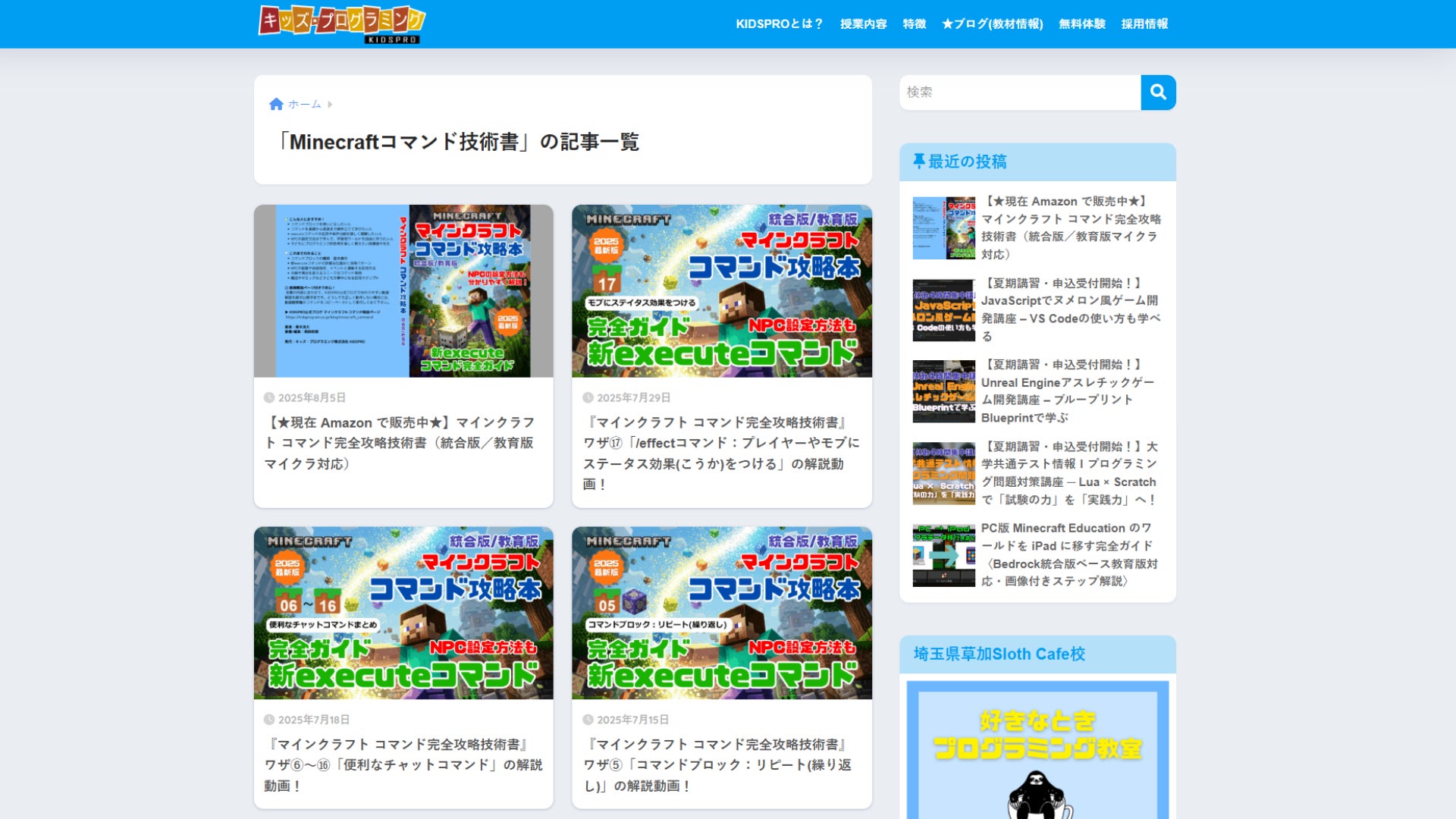1456x819 pixels.
Task: Focus the 検索 search input field
Action: (1020, 93)
